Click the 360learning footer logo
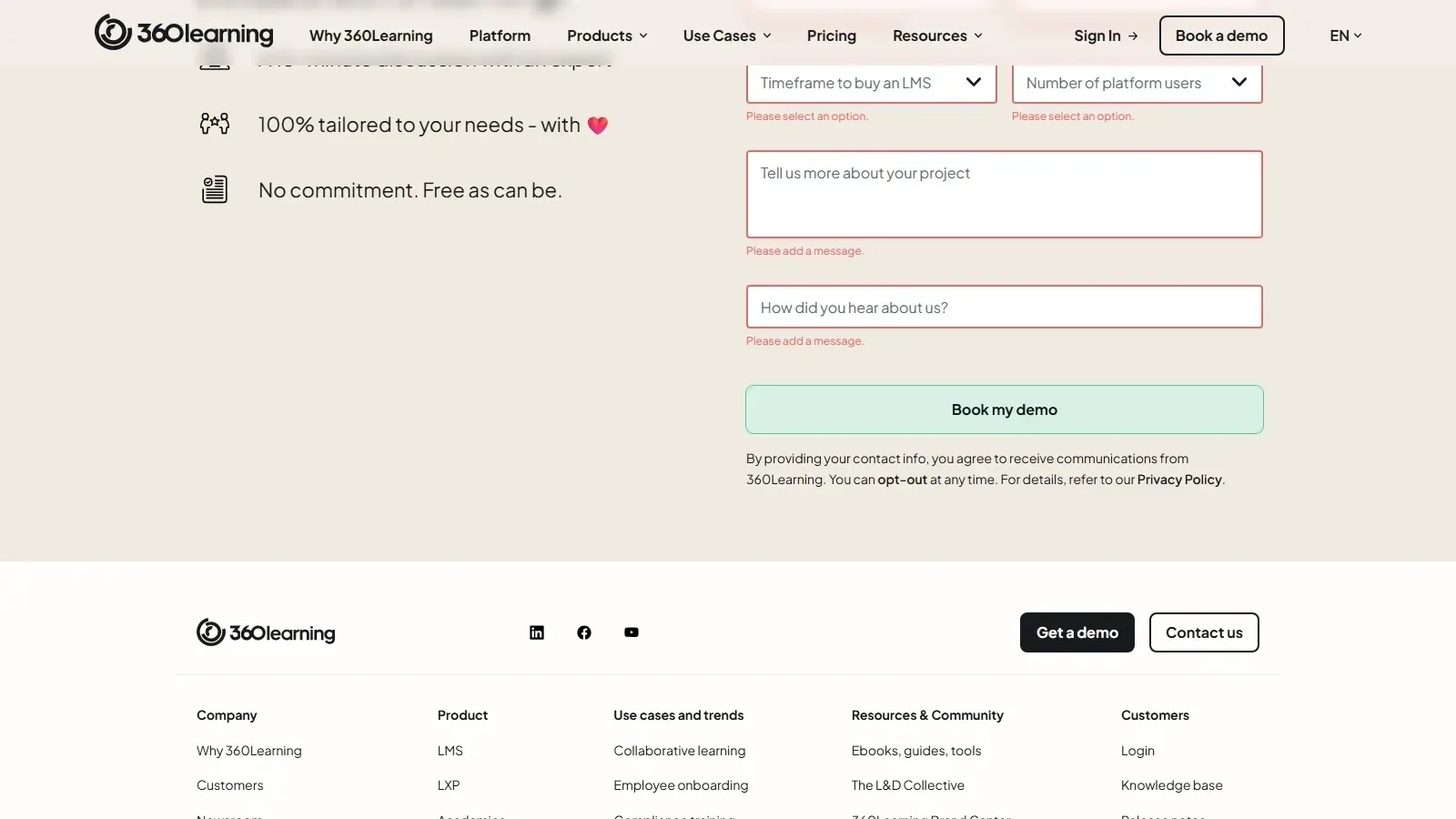Viewport: 1456px width, 819px height. coord(266,632)
